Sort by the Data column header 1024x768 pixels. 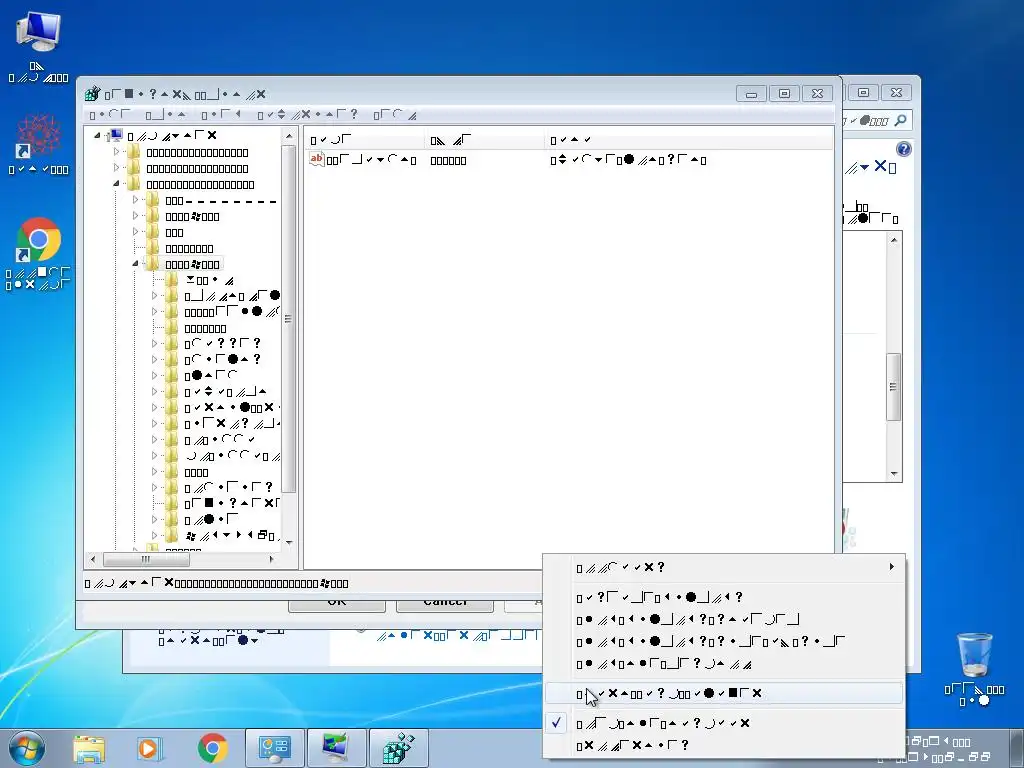689,140
